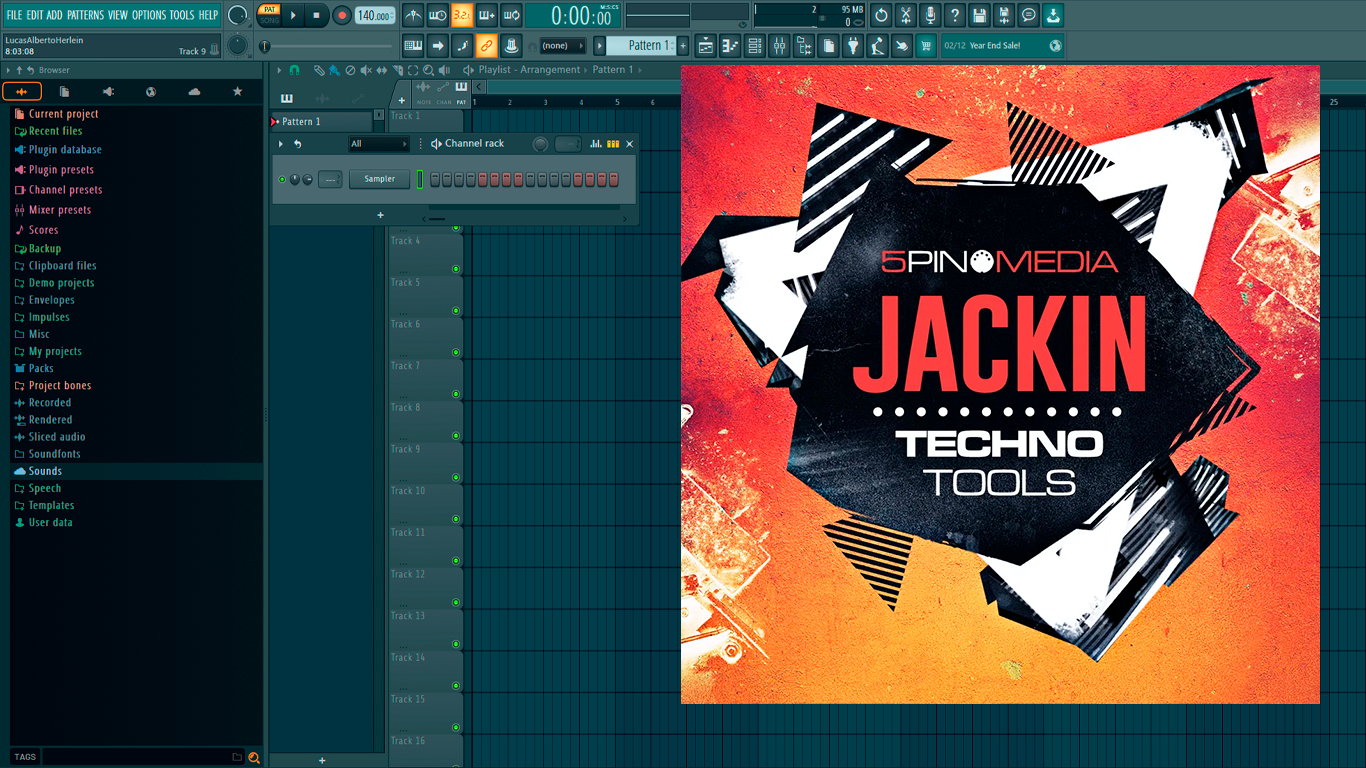Open the All channel filter dropdown
The height and width of the screenshot is (768, 1366).
point(378,144)
